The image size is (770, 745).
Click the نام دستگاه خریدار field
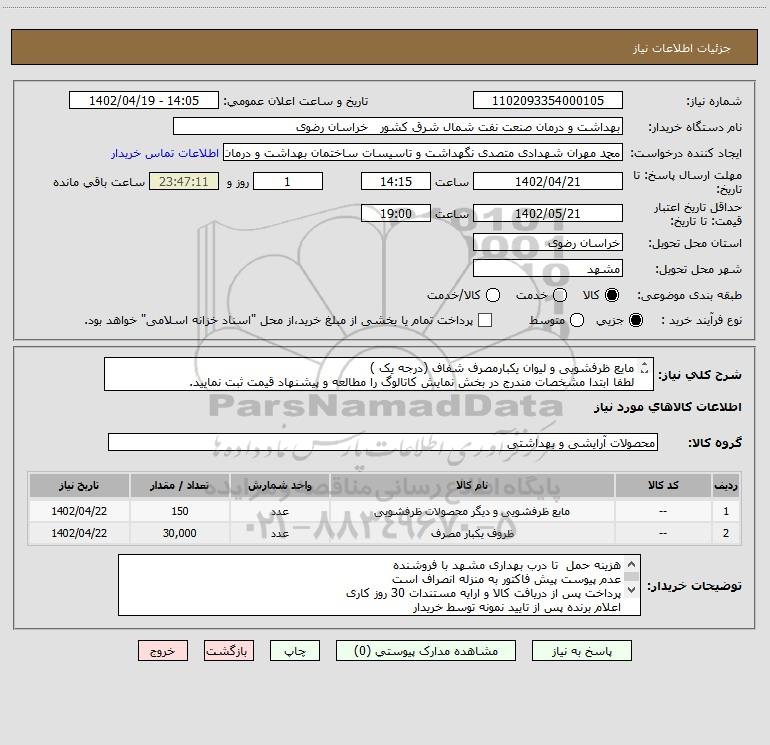pos(398,126)
